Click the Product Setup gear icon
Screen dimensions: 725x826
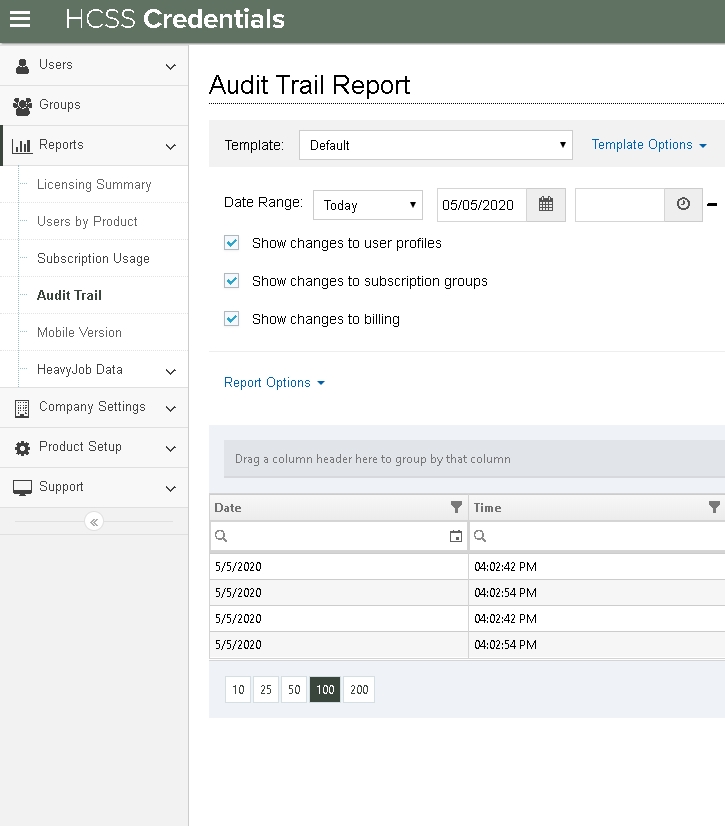(x=22, y=448)
